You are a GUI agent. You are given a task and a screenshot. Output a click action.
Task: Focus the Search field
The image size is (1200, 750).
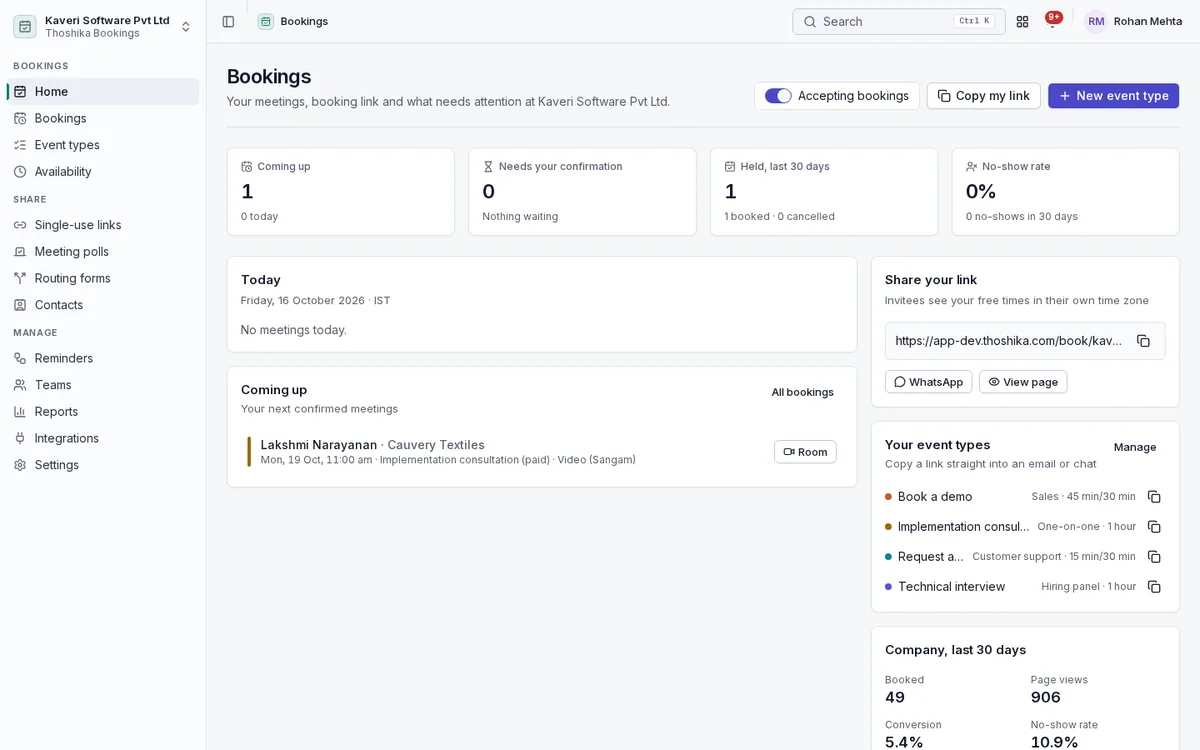point(898,21)
